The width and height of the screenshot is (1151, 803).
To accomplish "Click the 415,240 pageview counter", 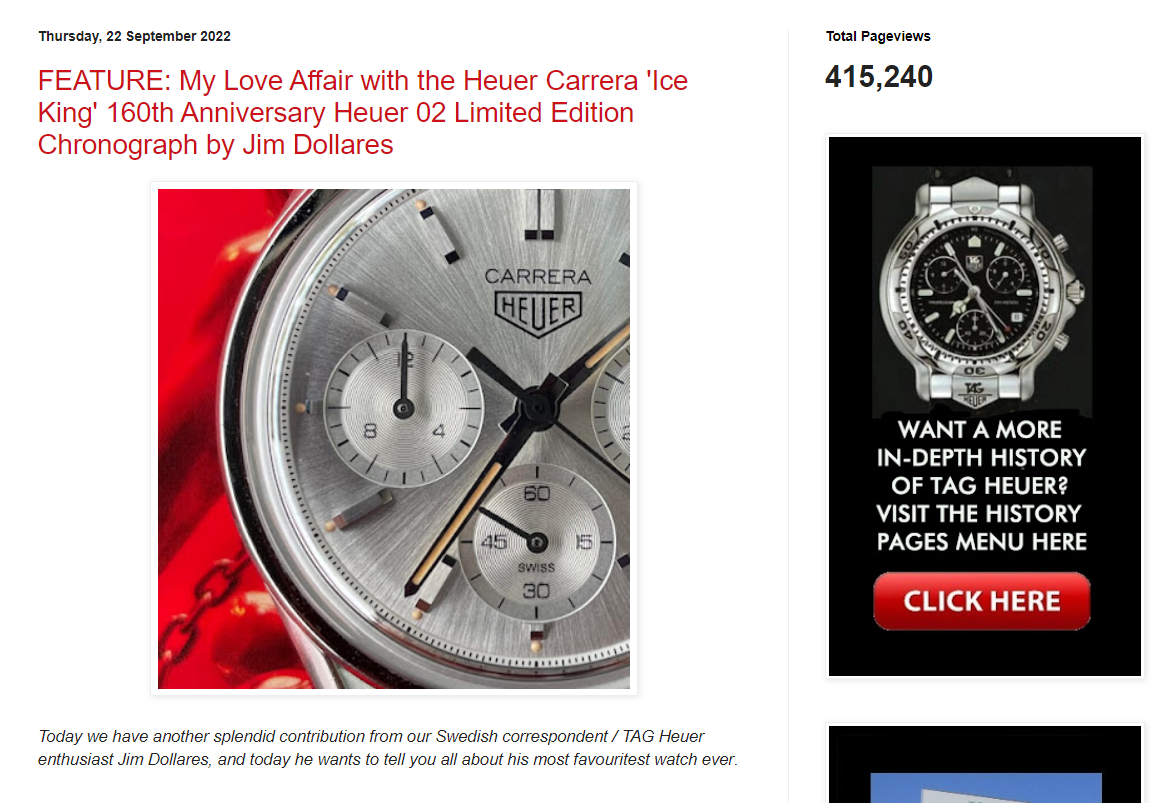I will click(x=879, y=76).
